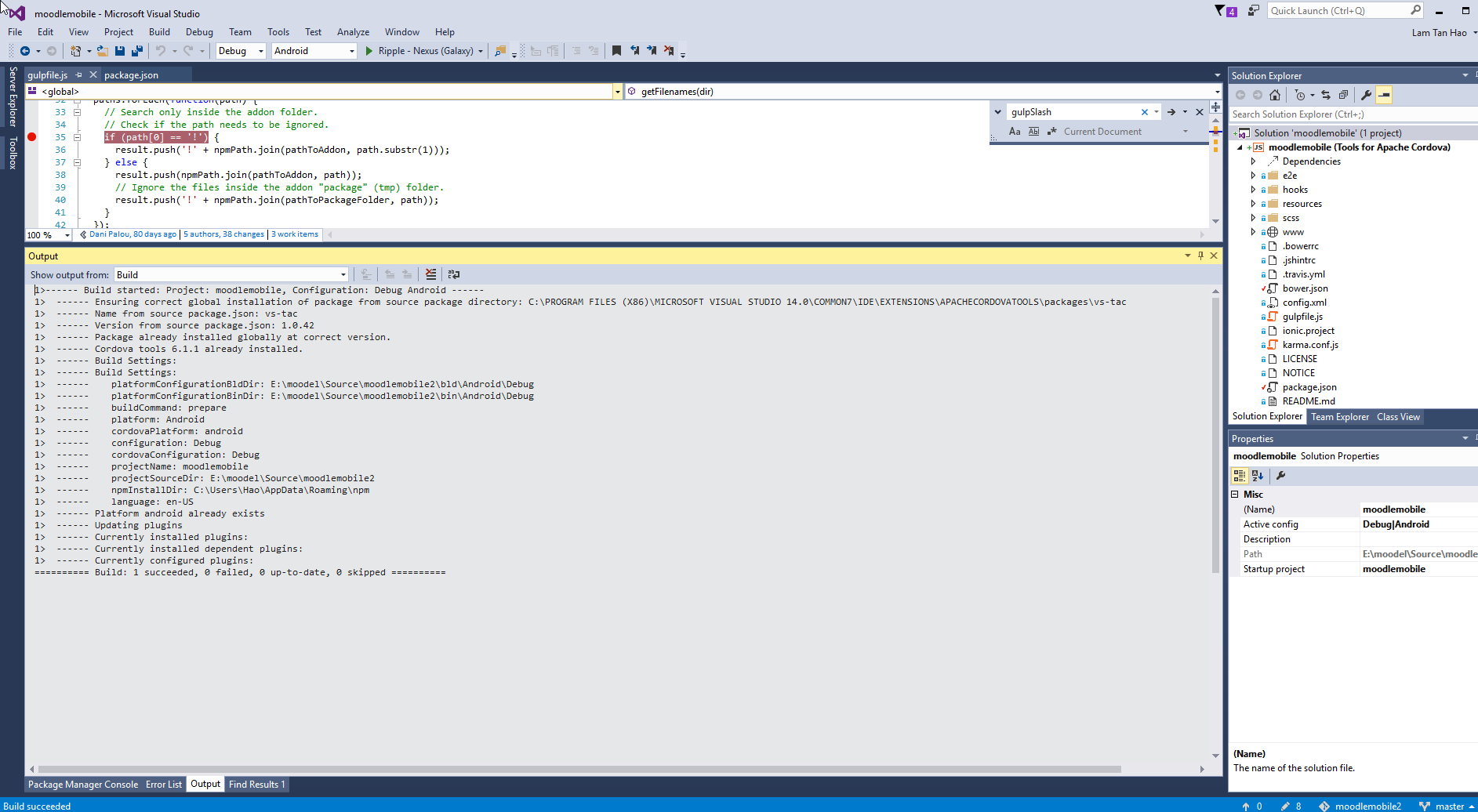Open the Debug menu
Viewport: 1478px width, 812px height.
point(199,32)
